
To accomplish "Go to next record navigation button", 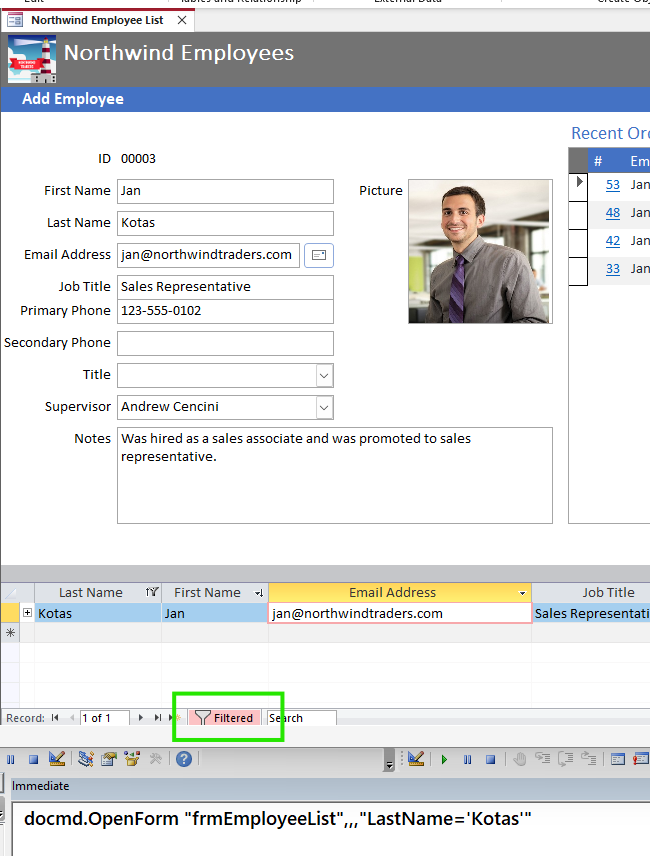I will click(141, 718).
